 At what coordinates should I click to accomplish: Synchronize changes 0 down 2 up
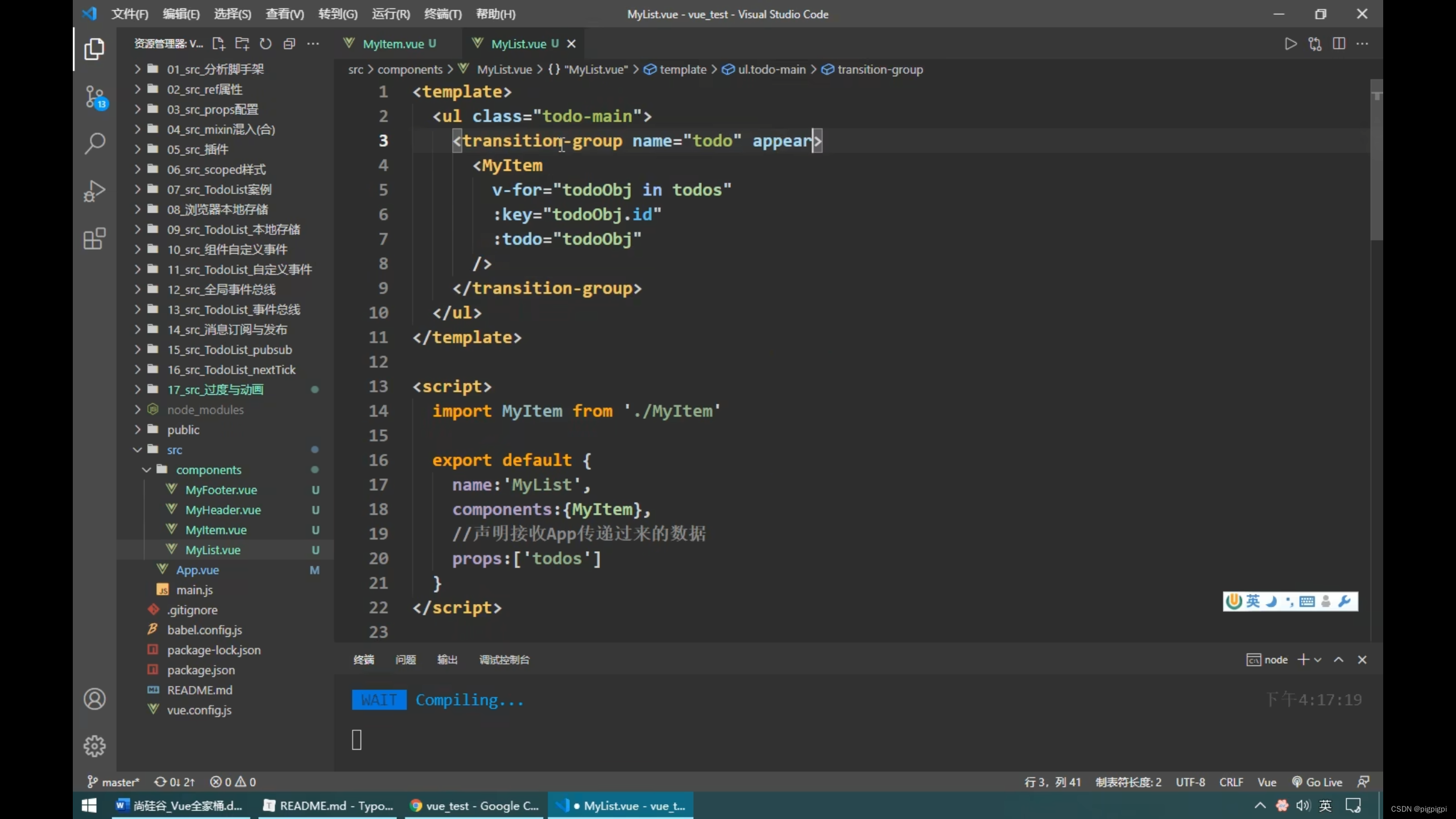point(175,782)
